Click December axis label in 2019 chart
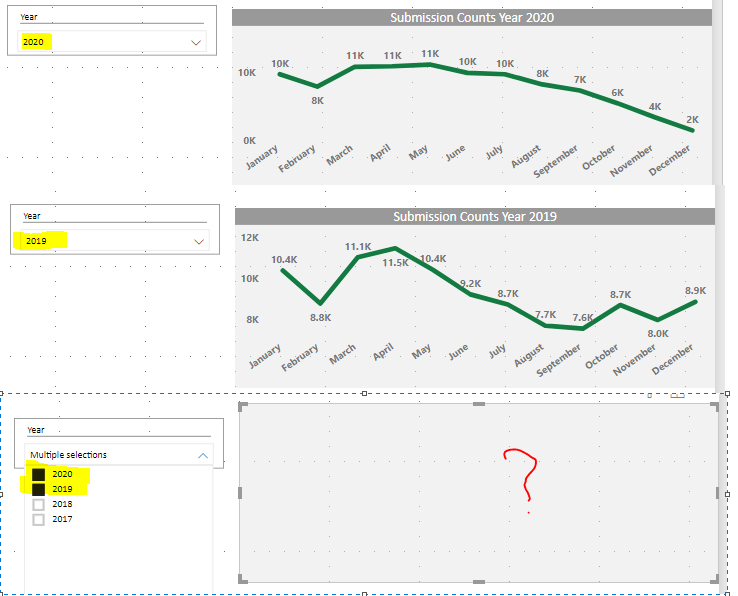Viewport: 738px width, 596px height. (672, 359)
